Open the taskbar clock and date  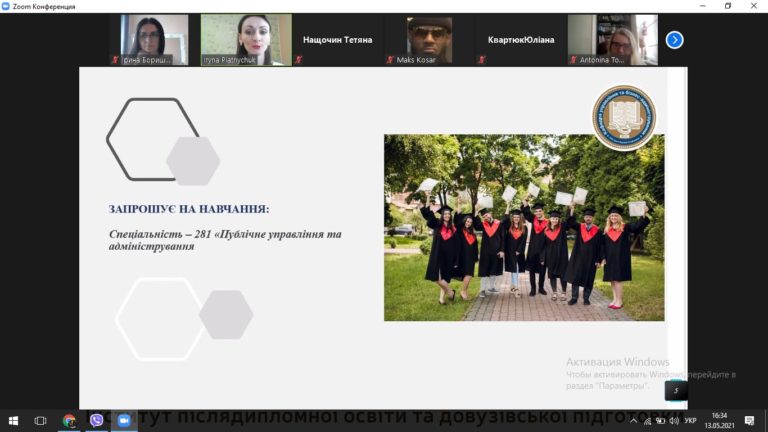tap(719, 420)
